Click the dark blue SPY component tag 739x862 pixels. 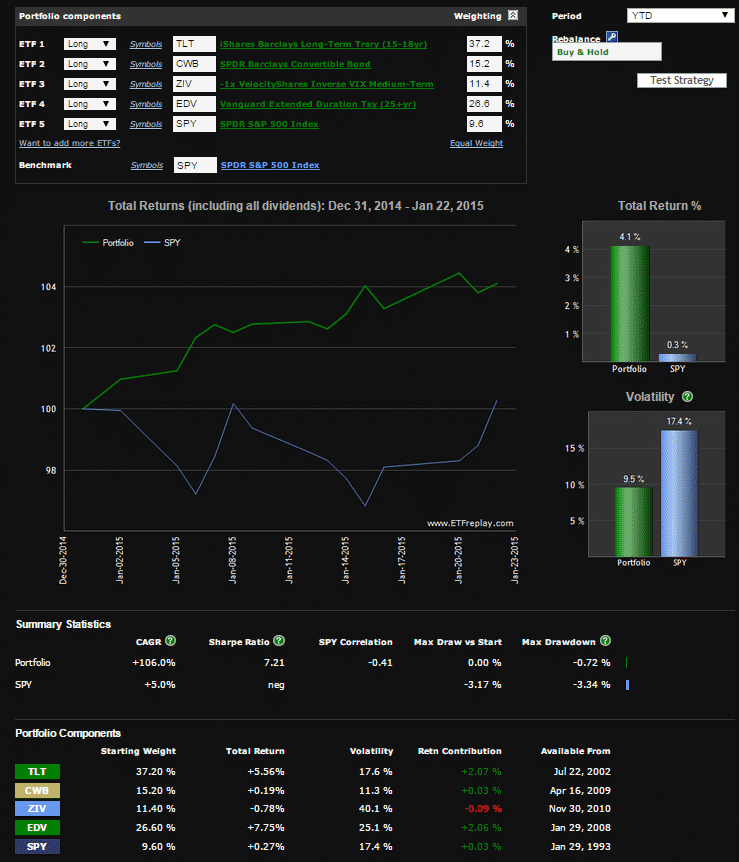(x=37, y=846)
